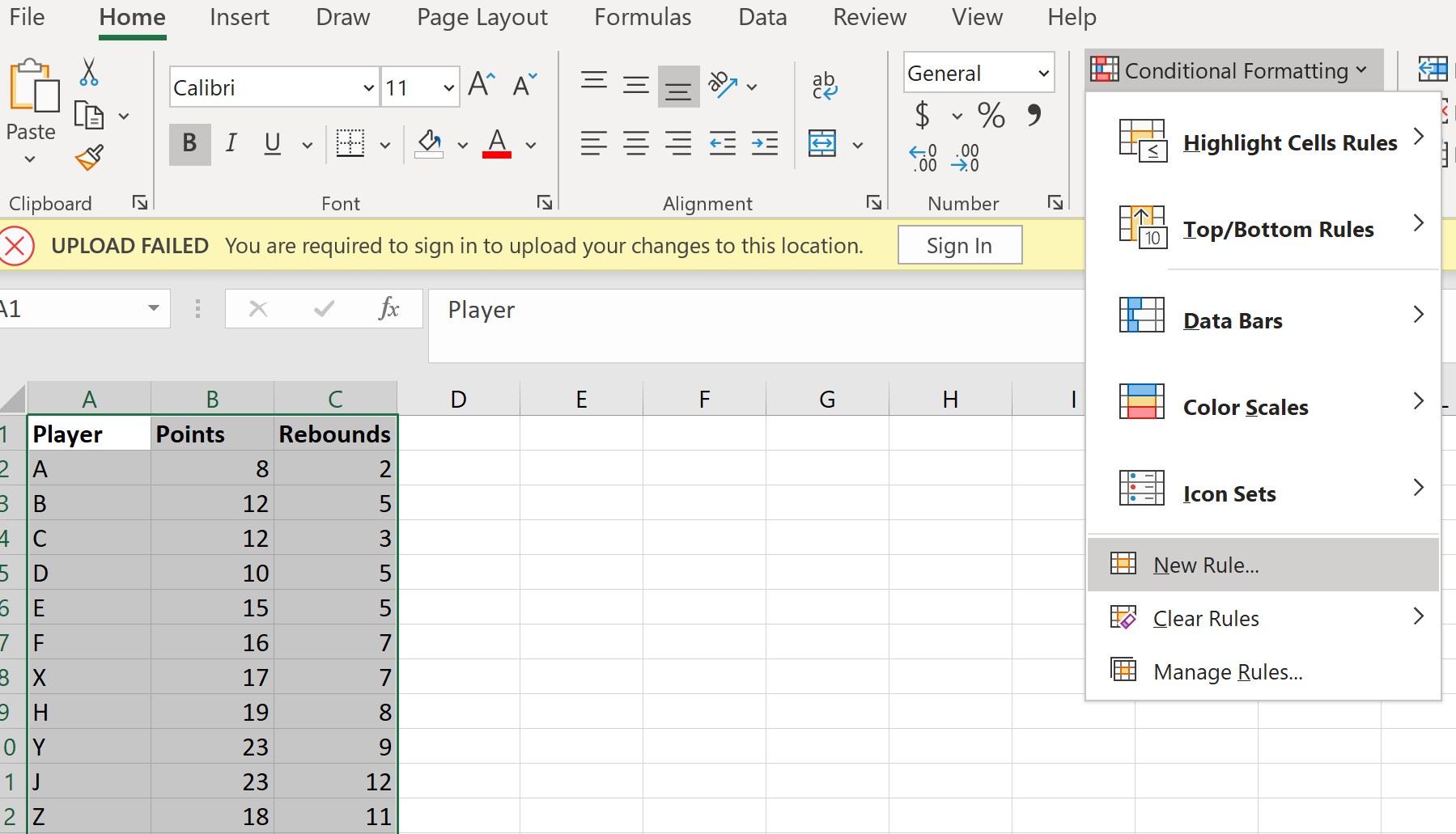Switch to the Formulas ribbon tab
This screenshot has width=1456, height=834.
pos(643,17)
